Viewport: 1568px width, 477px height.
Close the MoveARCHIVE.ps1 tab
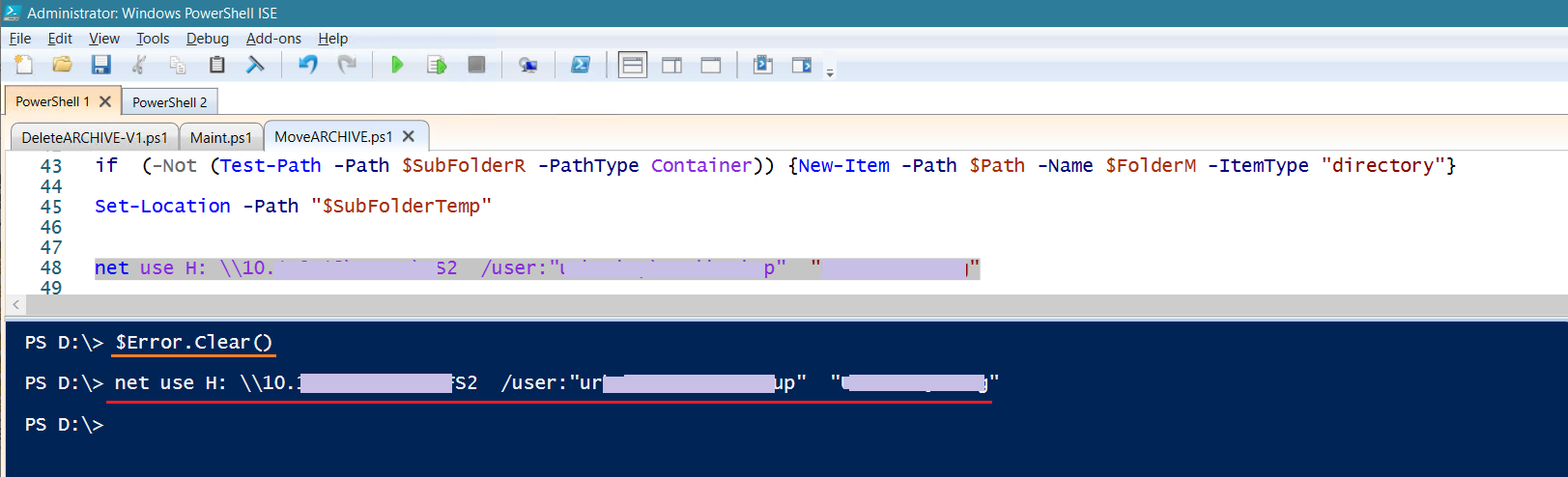tap(409, 136)
